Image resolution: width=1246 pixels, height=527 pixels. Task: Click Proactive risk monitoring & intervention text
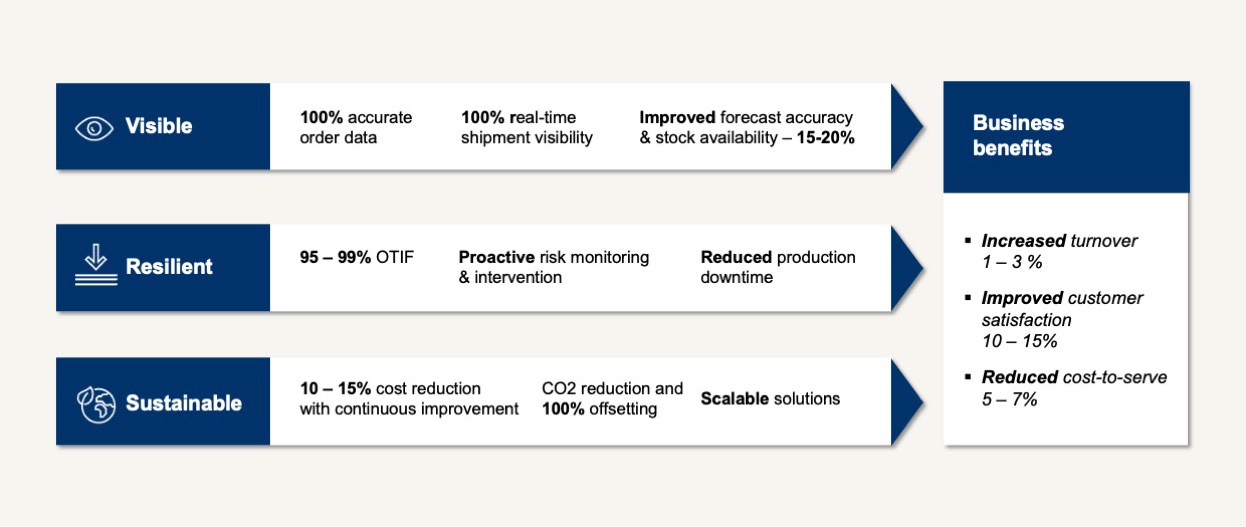click(x=553, y=267)
